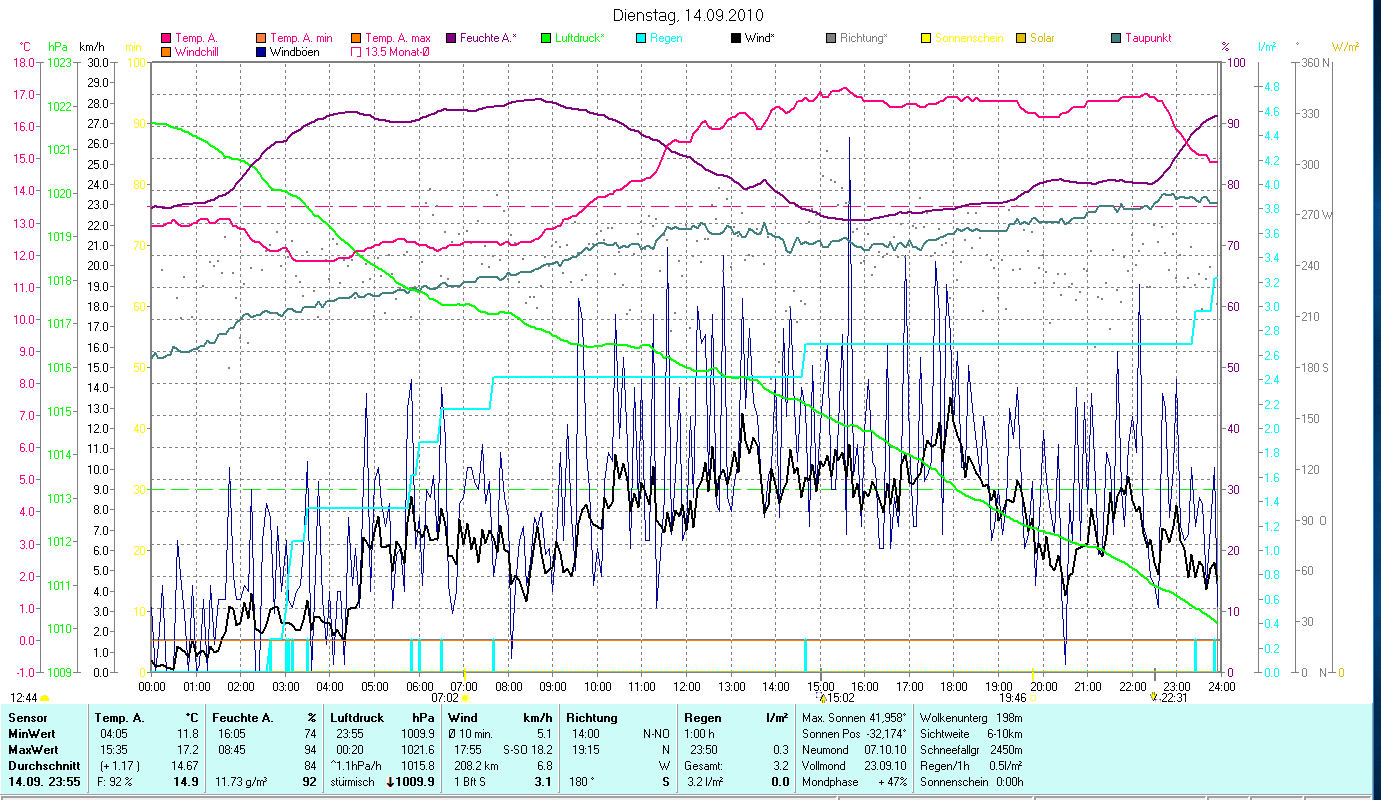This screenshot has height=800, width=1381.
Task: Click the moonset marker at 22:31
Action: pyautogui.click(x=1153, y=697)
